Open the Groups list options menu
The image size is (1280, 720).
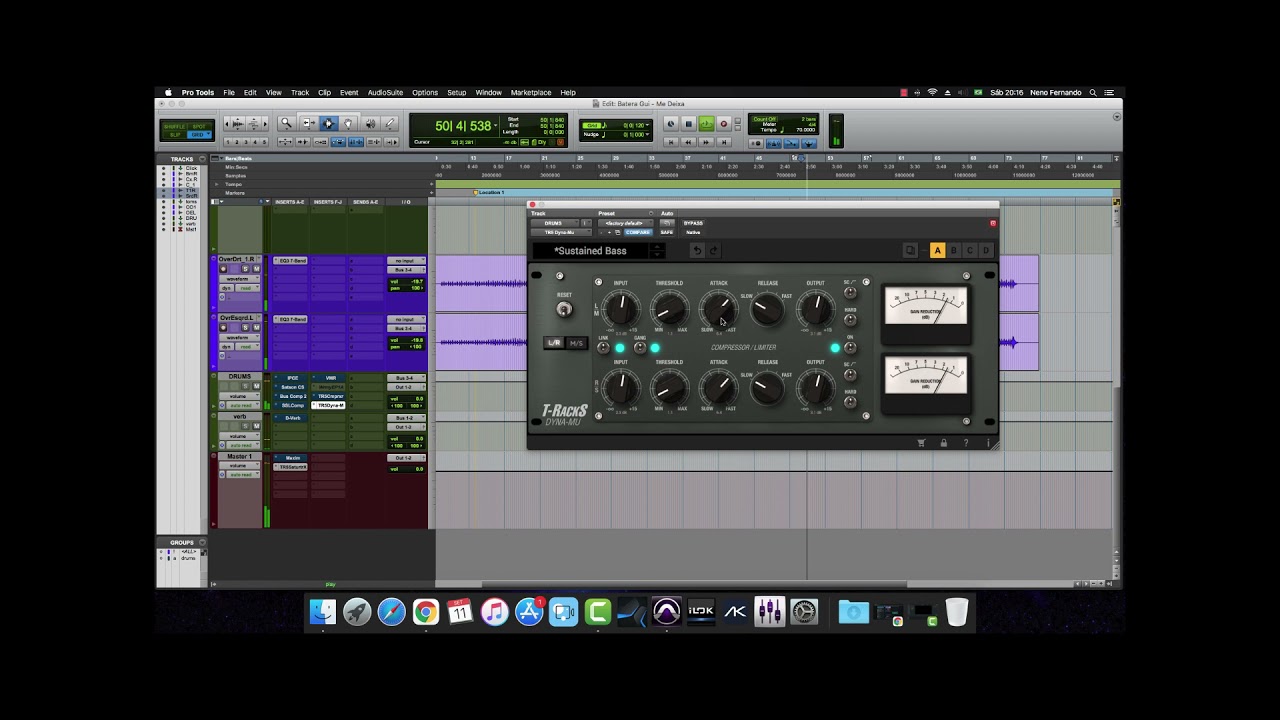202,543
